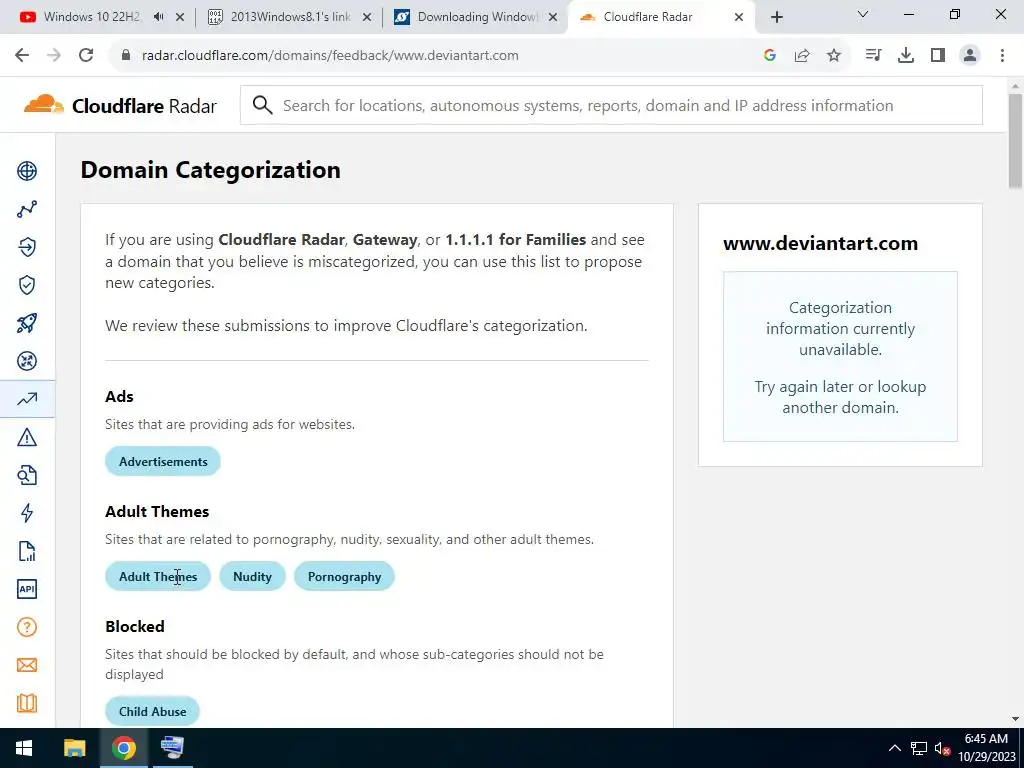Open the Windows Start menu
Screen dimensions: 1024x768
click(x=24, y=748)
